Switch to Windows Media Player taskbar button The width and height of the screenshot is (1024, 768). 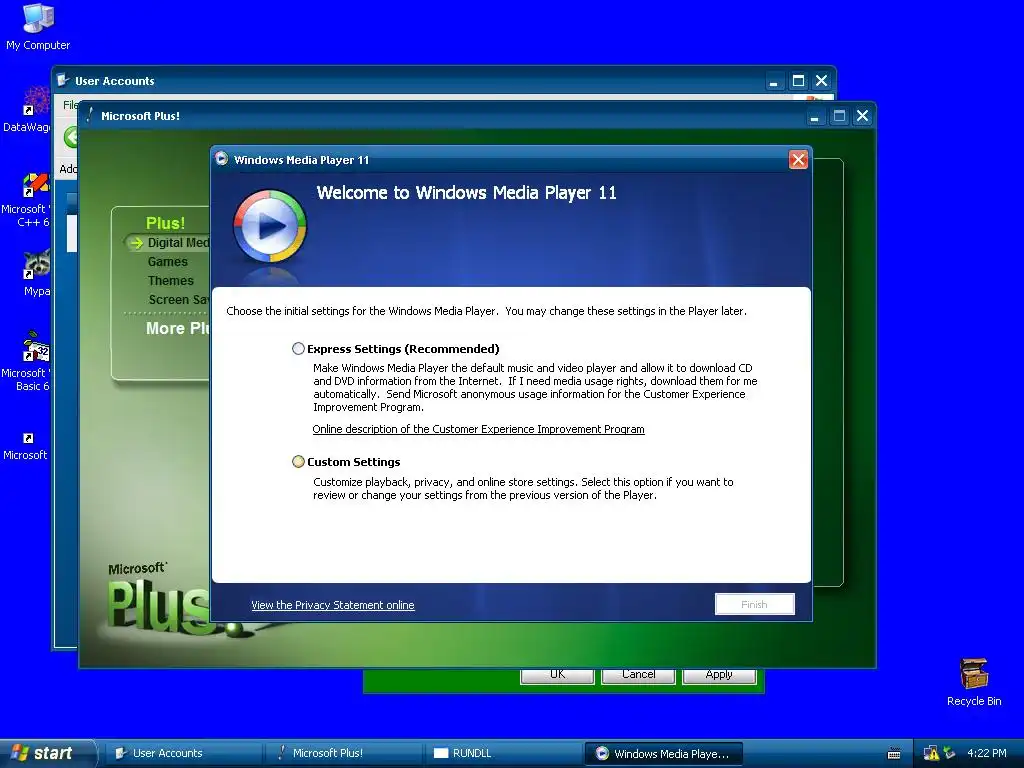(663, 754)
